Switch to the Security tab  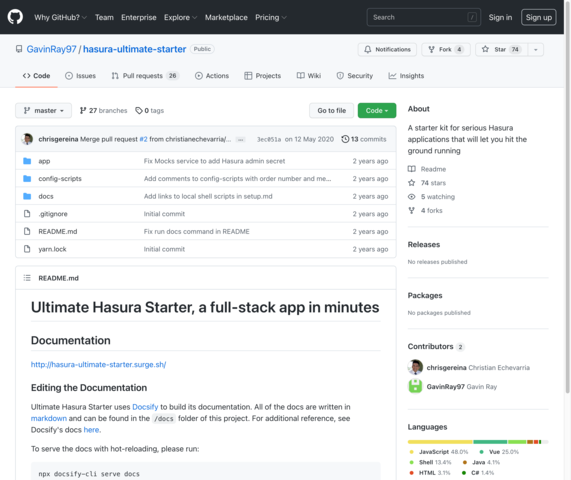(x=355, y=76)
